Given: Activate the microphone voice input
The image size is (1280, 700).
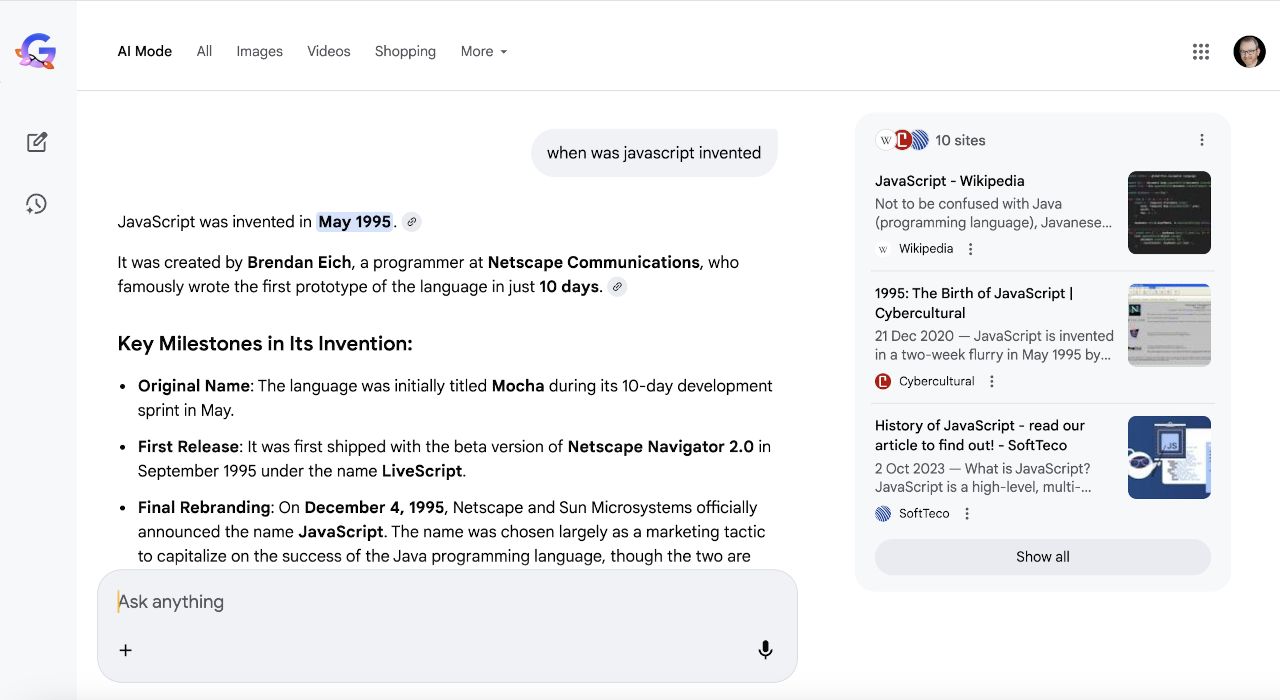Looking at the screenshot, I should (765, 650).
